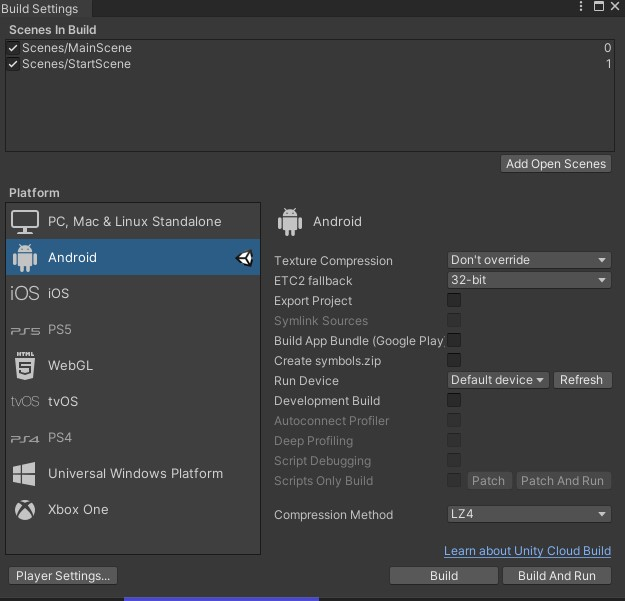
Task: Click the Android icon in settings header
Action: 290,222
